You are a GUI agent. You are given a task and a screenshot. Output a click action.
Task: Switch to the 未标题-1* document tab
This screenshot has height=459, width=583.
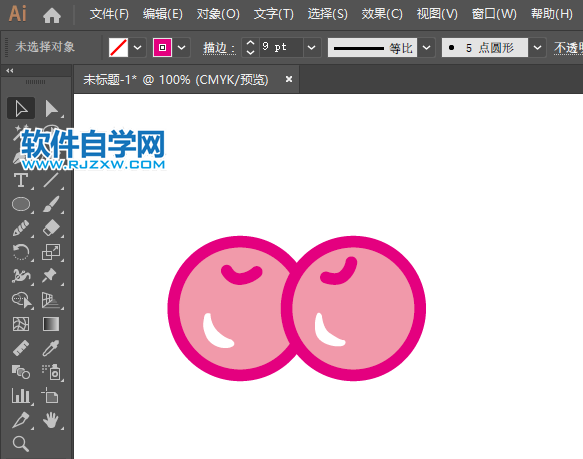(x=175, y=80)
